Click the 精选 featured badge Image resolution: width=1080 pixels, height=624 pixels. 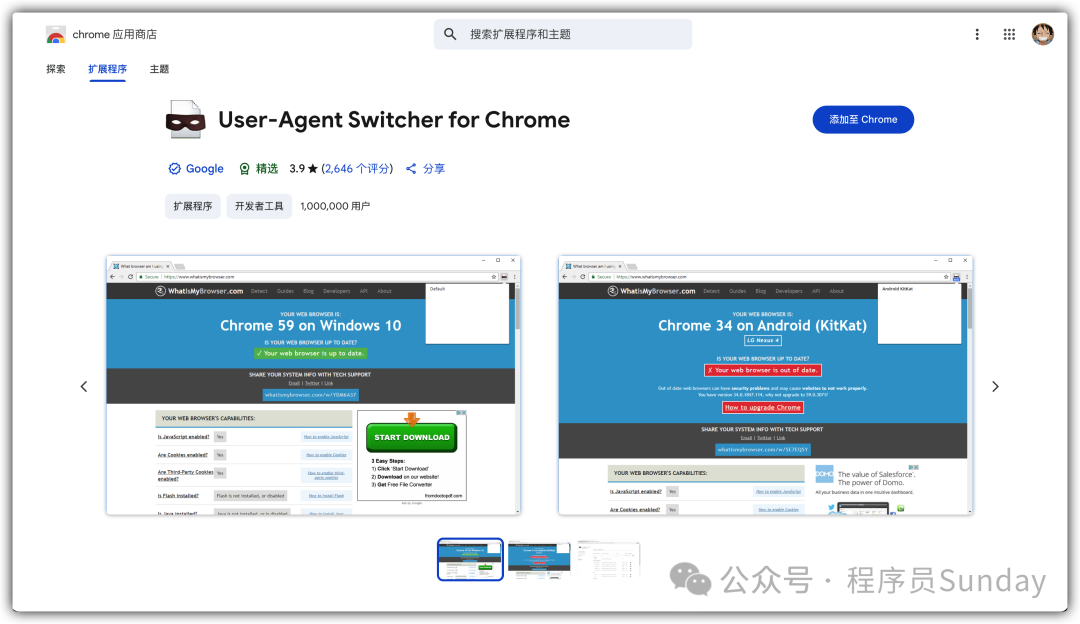click(x=245, y=169)
